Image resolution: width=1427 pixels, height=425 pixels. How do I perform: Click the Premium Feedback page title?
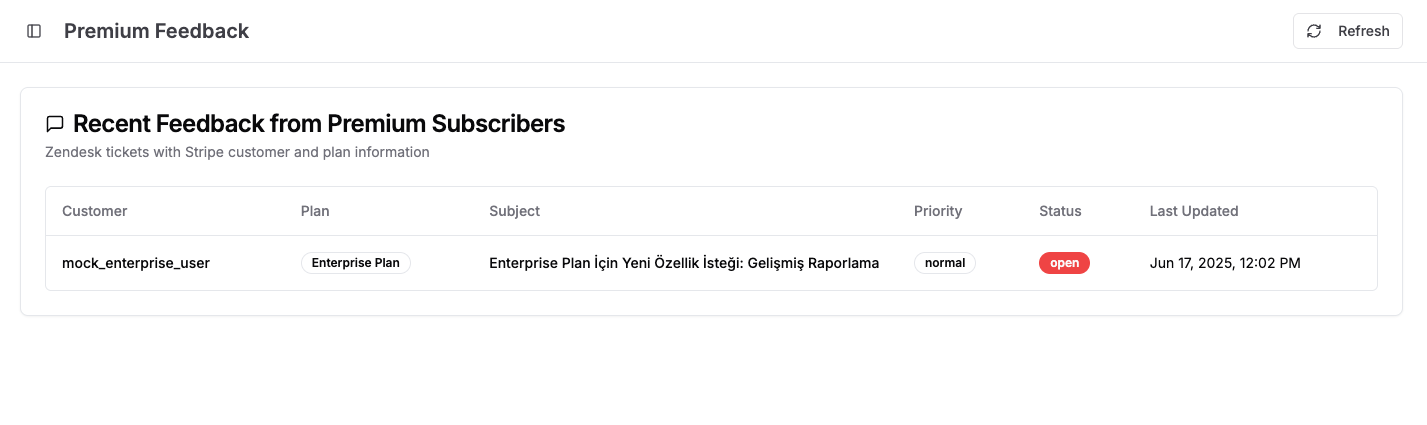156,31
